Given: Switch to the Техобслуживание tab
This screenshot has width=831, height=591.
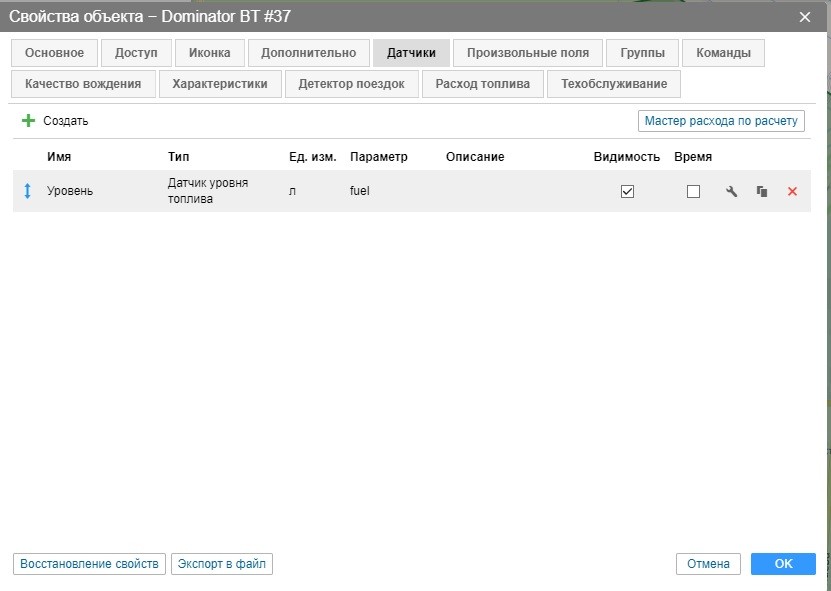Looking at the screenshot, I should pos(614,84).
